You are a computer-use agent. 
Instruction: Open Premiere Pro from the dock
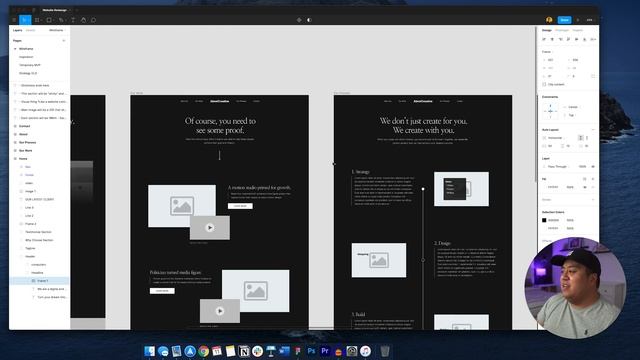325,351
